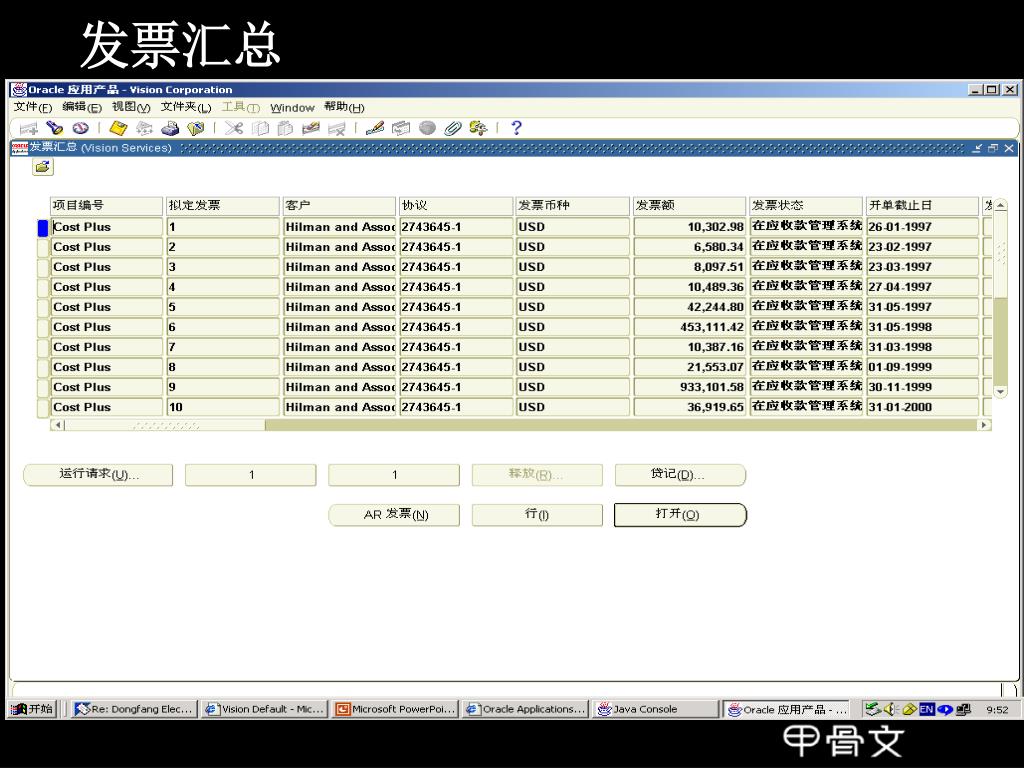Click the amount cell 453,111.42

coord(690,327)
